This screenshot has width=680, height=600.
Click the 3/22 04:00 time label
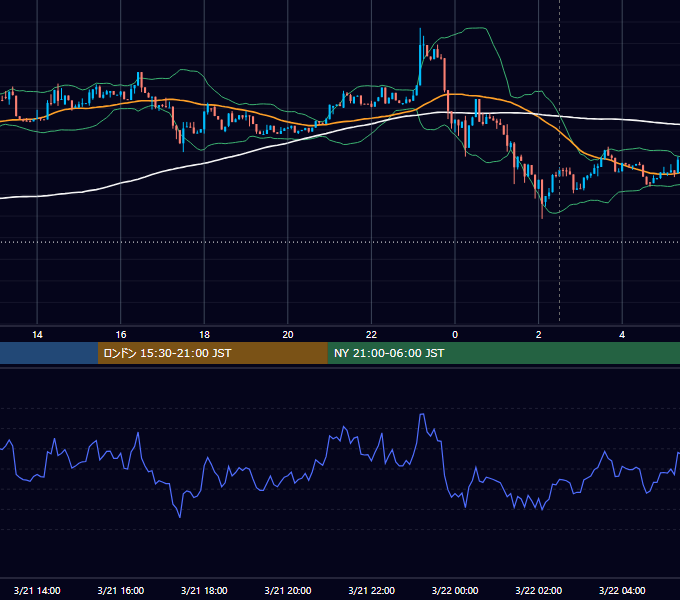(x=622, y=590)
